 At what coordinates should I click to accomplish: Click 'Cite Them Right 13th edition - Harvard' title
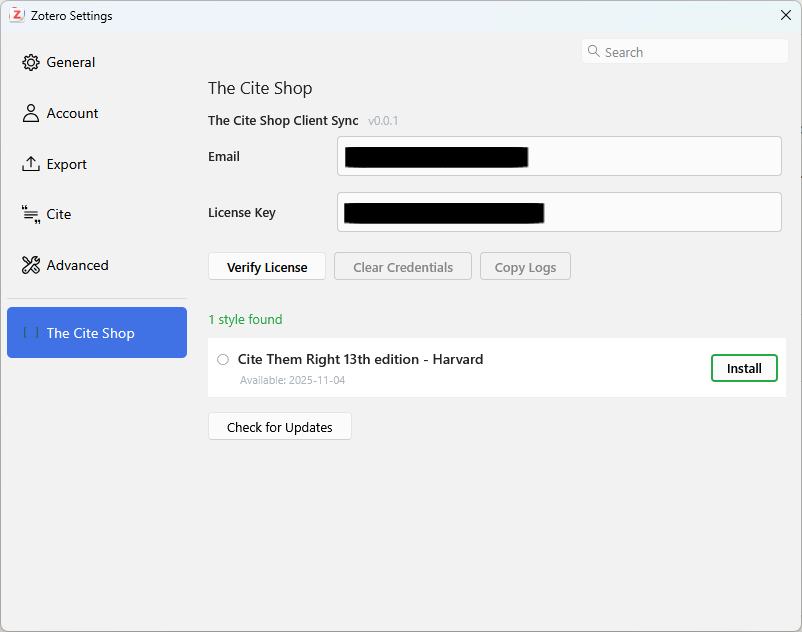click(x=361, y=359)
